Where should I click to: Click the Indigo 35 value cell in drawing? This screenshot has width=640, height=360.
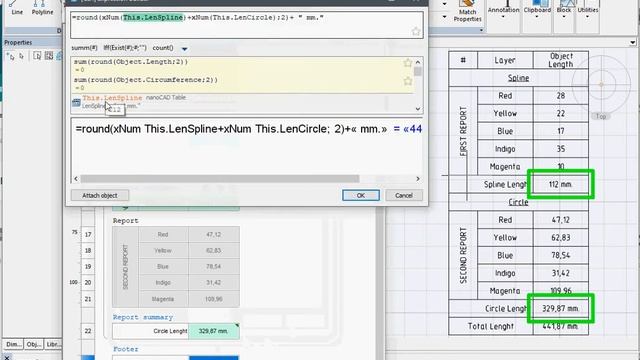(560, 149)
